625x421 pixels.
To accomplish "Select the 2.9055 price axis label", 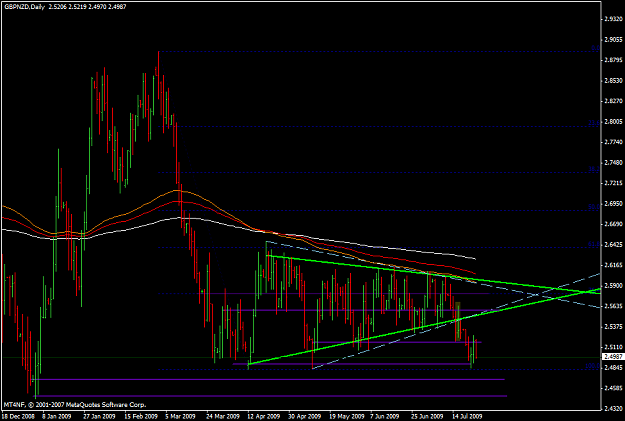I will pos(613,39).
